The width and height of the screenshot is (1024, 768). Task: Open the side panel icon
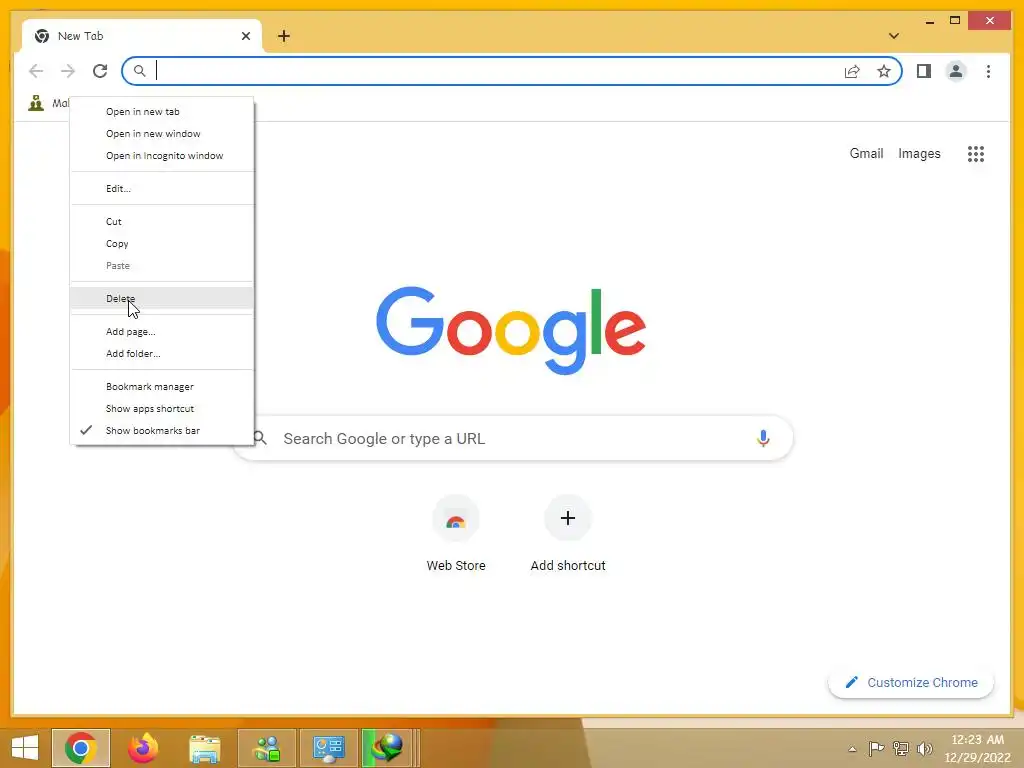tap(923, 71)
